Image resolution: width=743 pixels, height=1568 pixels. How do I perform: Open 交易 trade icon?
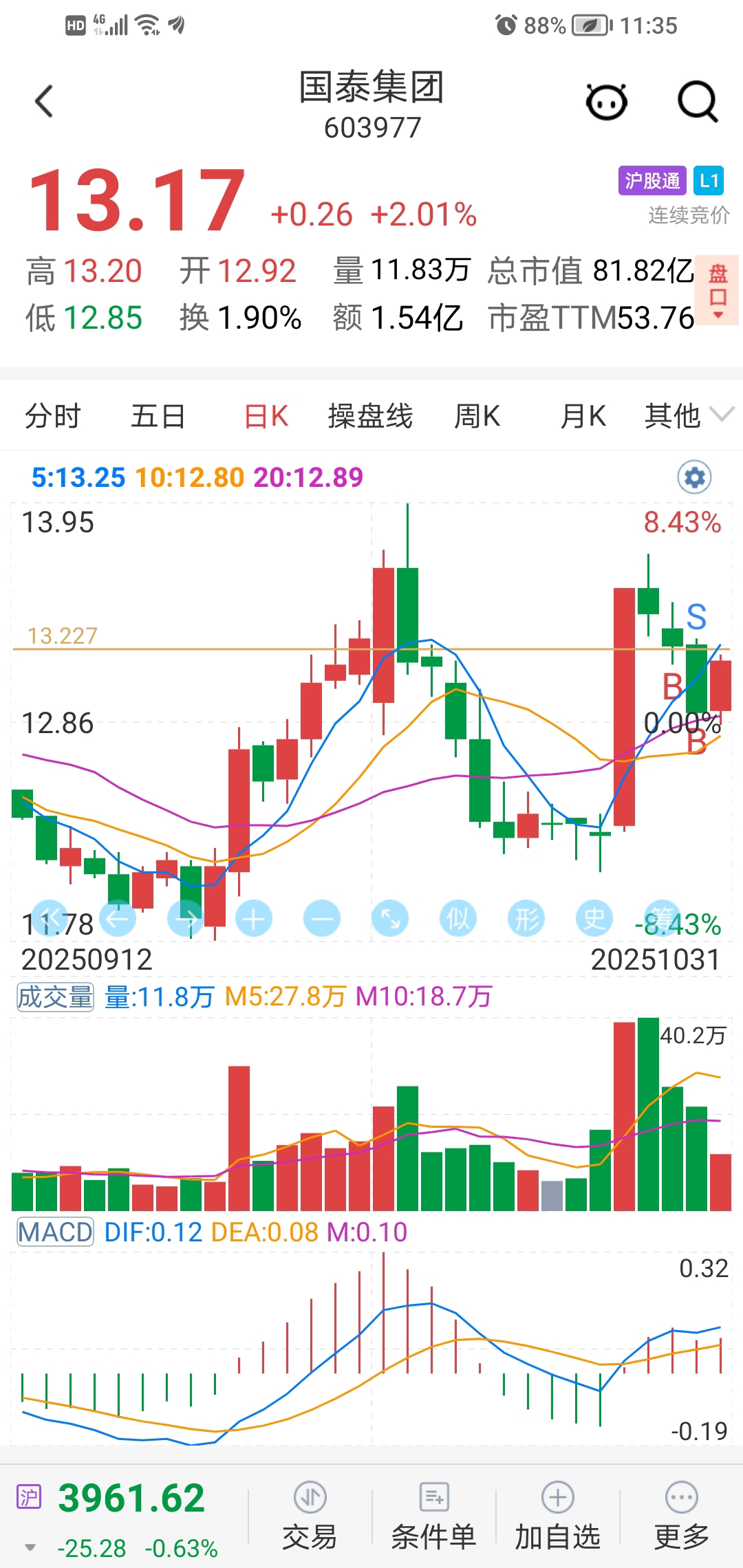click(310, 1517)
